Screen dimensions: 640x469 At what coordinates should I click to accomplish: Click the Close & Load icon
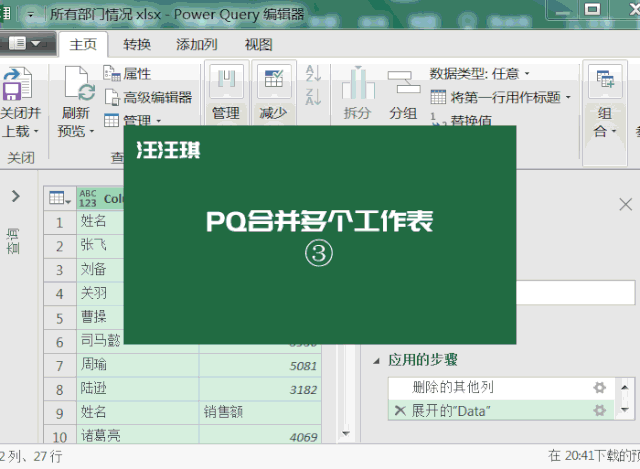[x=17, y=84]
